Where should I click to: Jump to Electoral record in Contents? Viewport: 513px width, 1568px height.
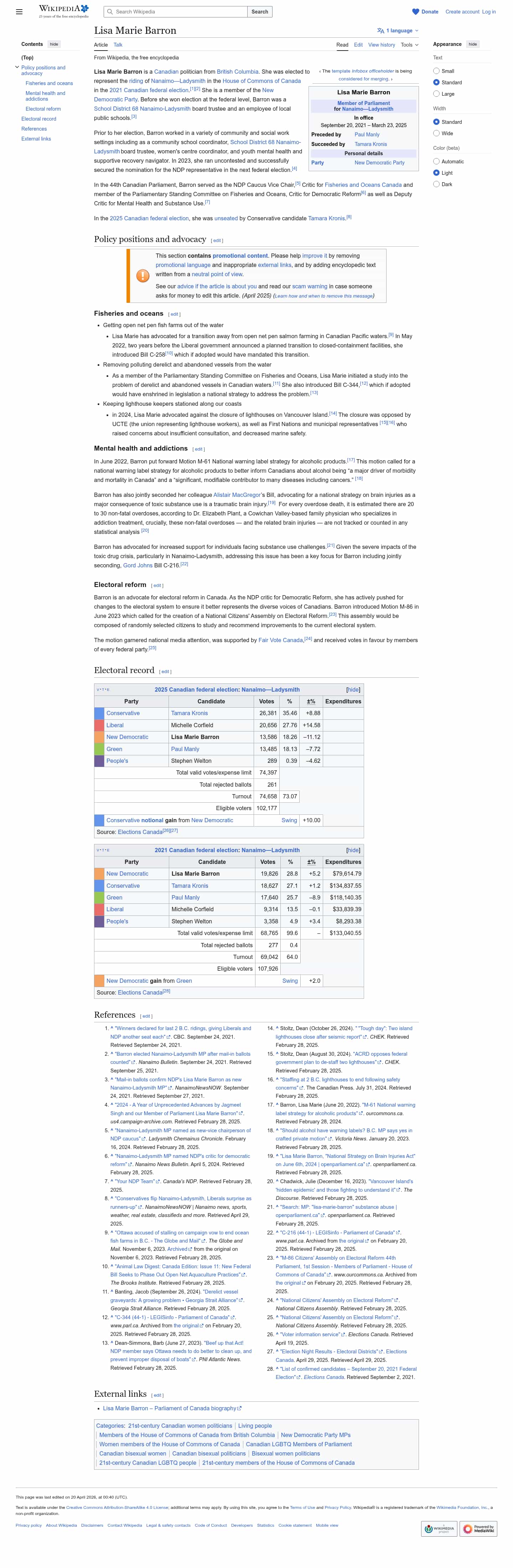pyautogui.click(x=38, y=119)
